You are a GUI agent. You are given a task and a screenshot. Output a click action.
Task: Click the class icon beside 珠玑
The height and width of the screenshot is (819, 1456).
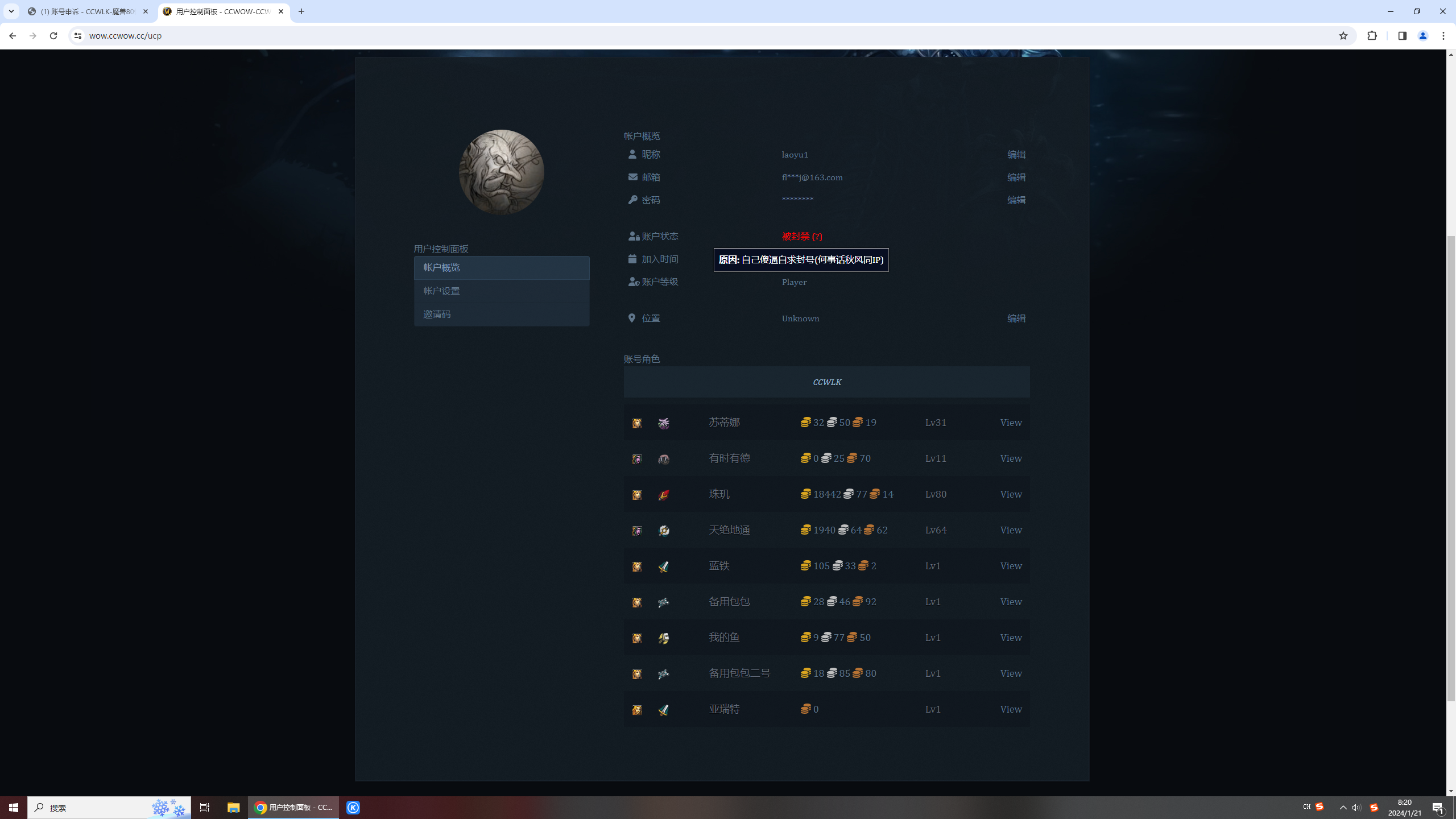click(x=663, y=495)
